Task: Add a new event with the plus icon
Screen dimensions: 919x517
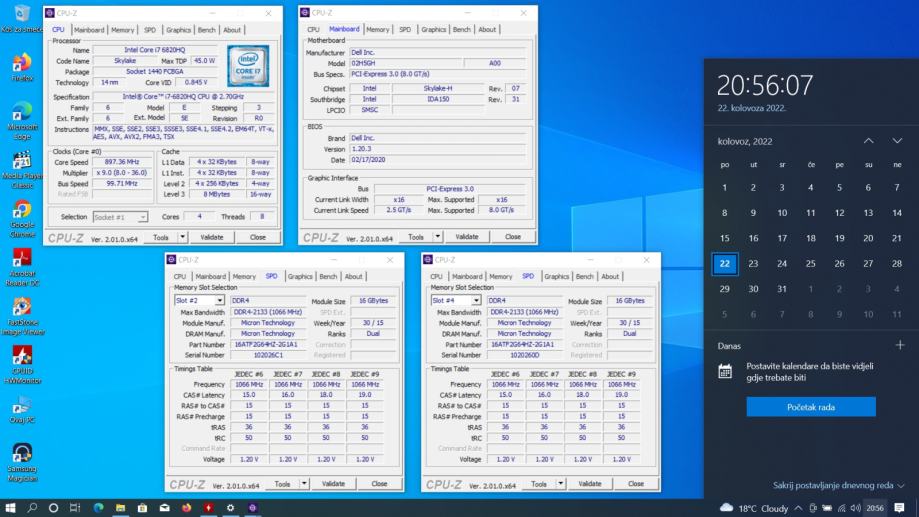Action: (899, 345)
